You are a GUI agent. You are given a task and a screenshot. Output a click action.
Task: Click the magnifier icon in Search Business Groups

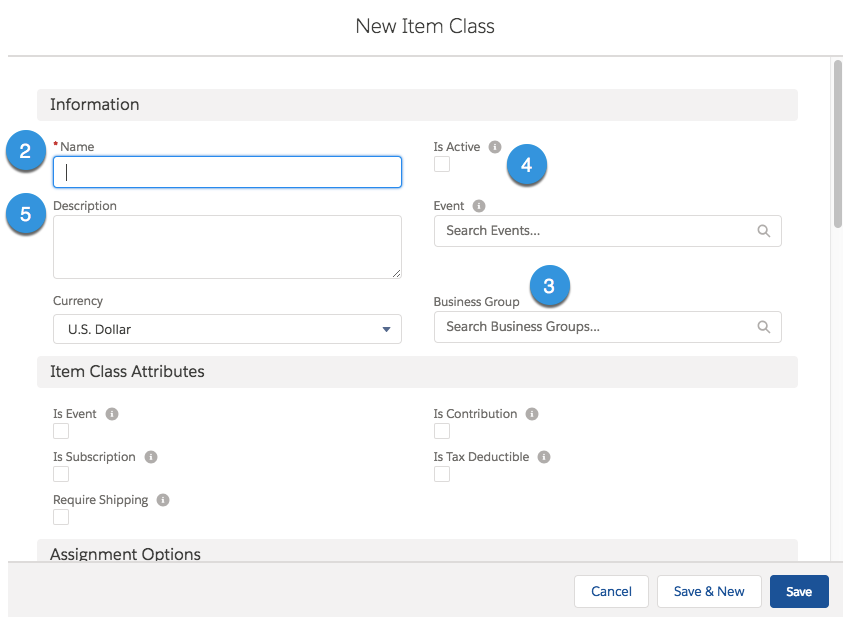coord(763,327)
